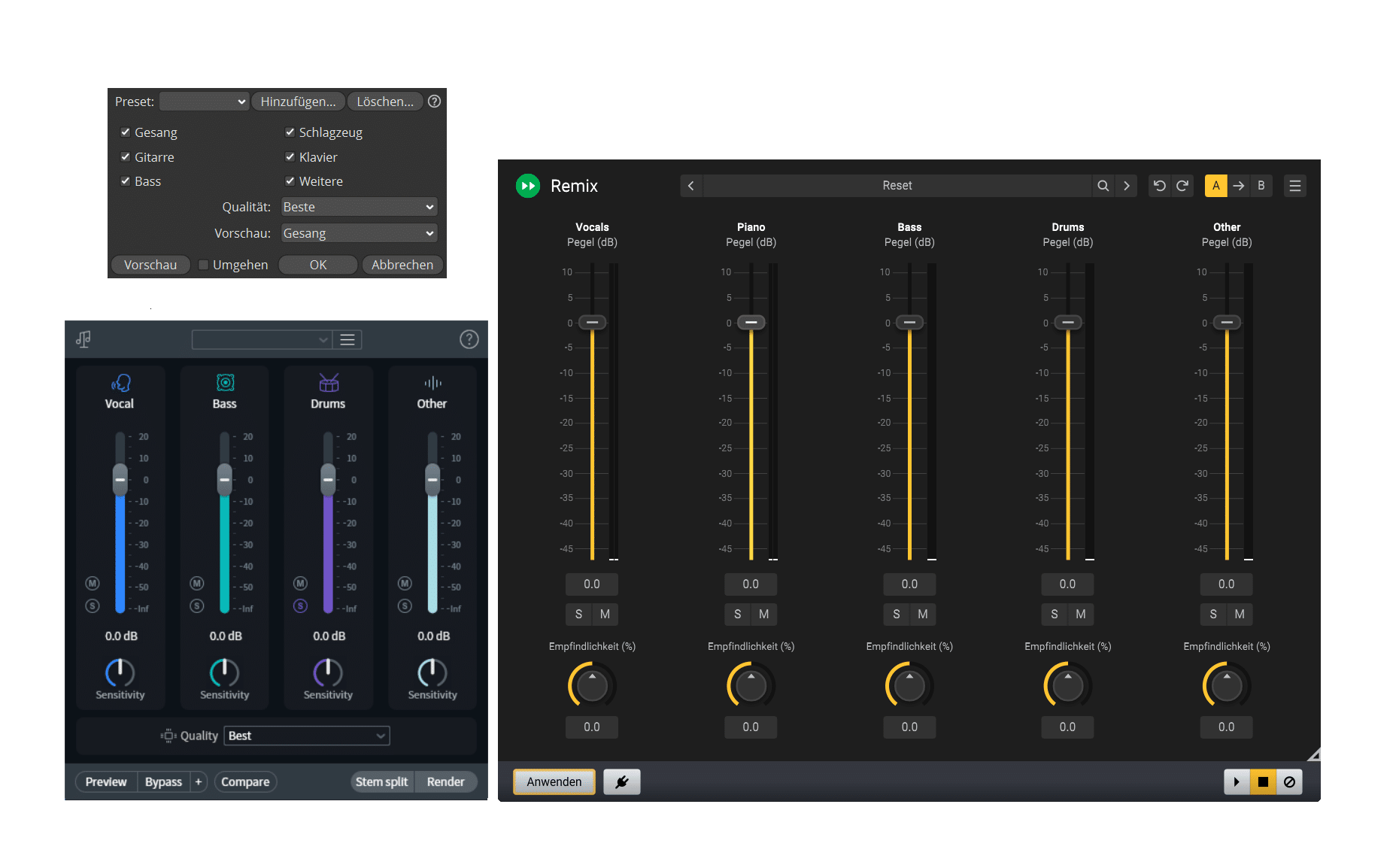Click the plug-in connector icon beside Anwenden

(622, 782)
